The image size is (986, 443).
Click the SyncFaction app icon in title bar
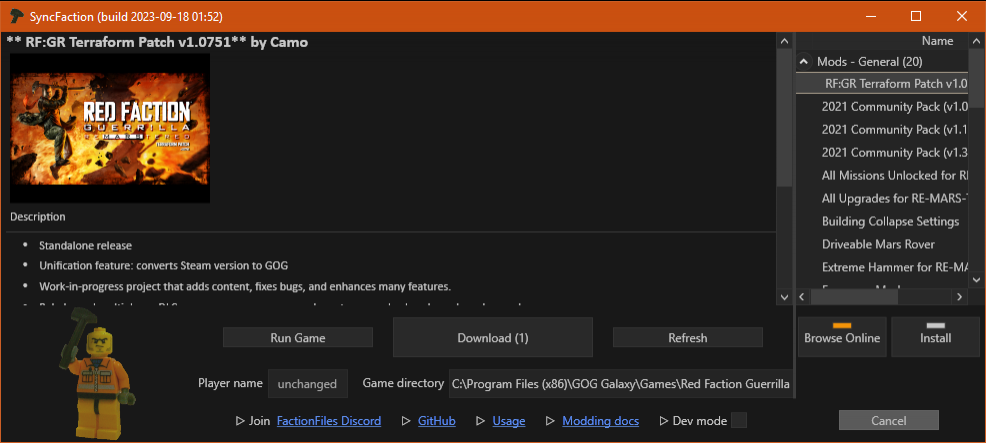(17, 16)
